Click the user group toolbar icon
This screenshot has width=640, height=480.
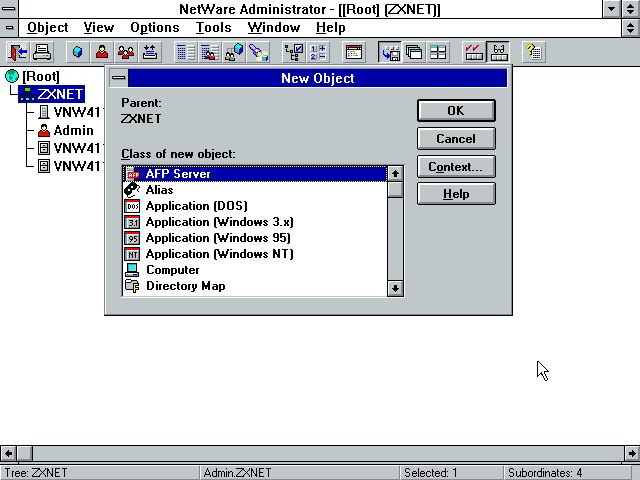point(126,52)
